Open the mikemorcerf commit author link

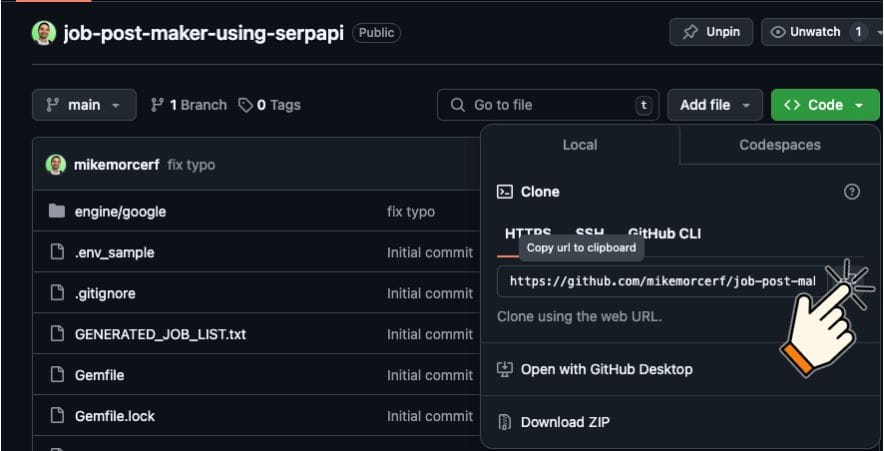tap(117, 165)
